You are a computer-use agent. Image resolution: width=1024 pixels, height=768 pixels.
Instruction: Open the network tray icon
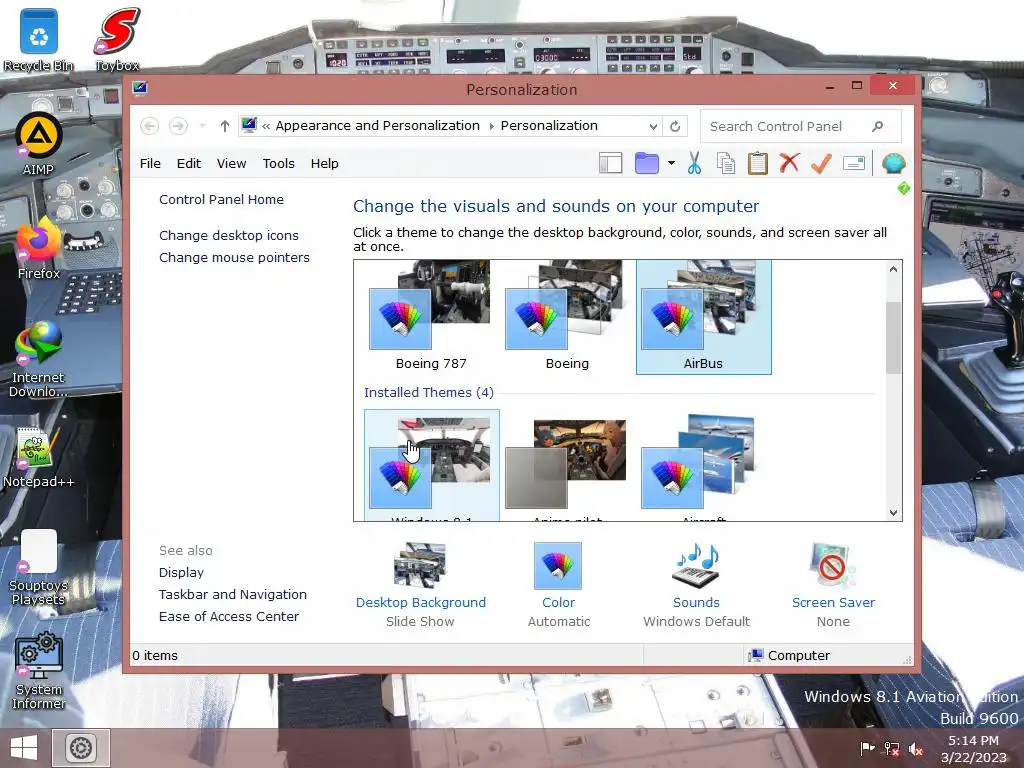[x=891, y=748]
